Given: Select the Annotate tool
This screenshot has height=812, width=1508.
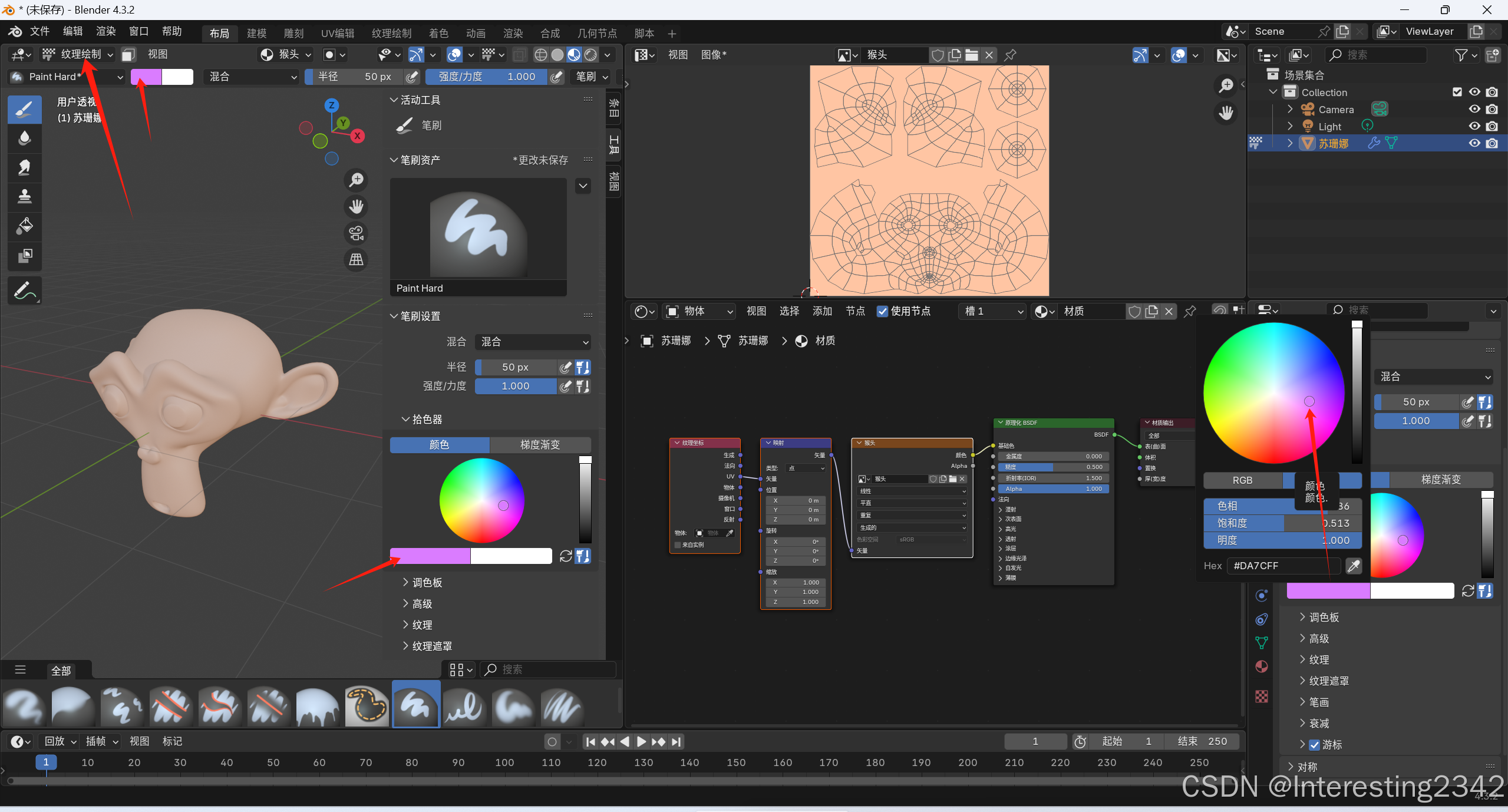Looking at the screenshot, I should 24,290.
